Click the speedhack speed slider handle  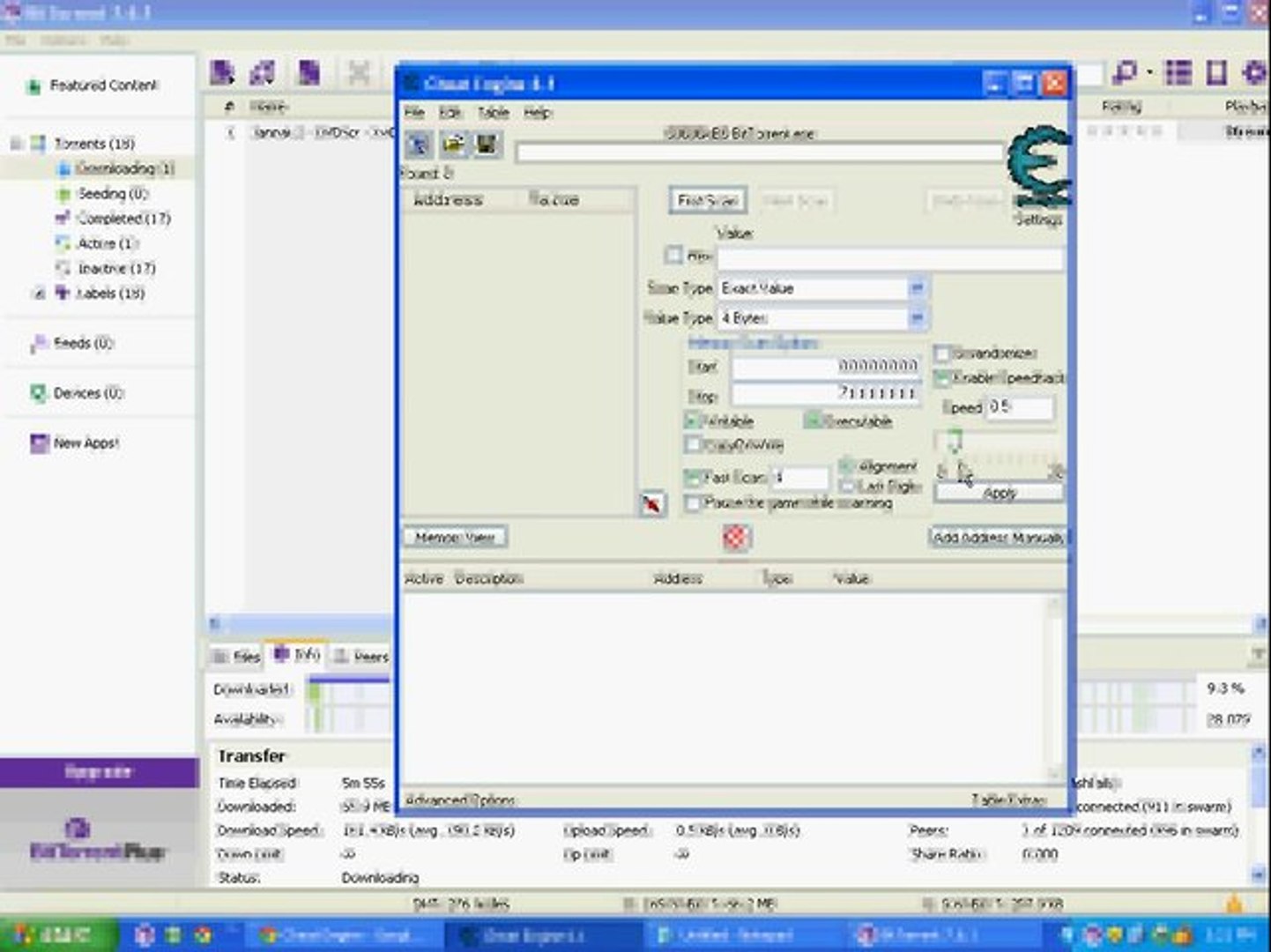[952, 439]
